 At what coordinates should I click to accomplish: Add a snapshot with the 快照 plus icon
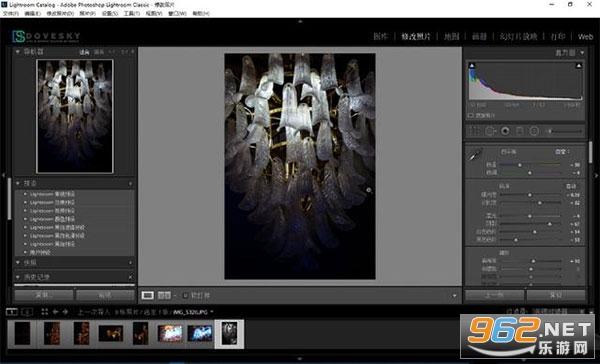130,263
